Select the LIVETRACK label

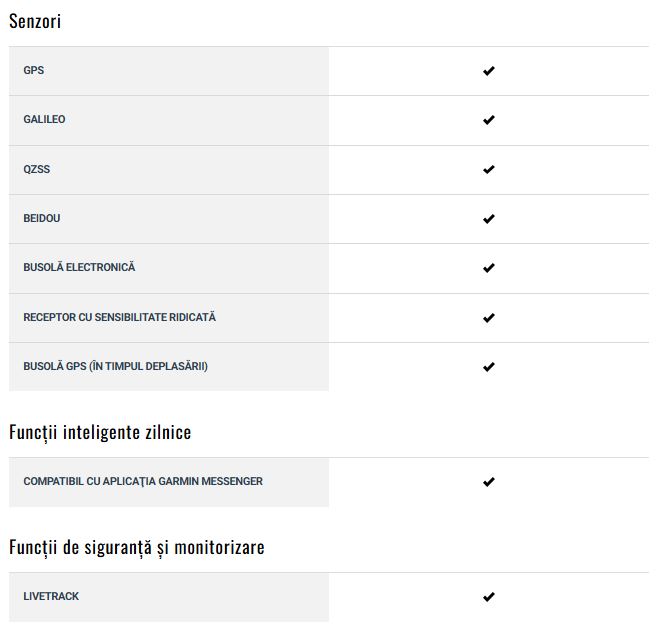tap(51, 596)
